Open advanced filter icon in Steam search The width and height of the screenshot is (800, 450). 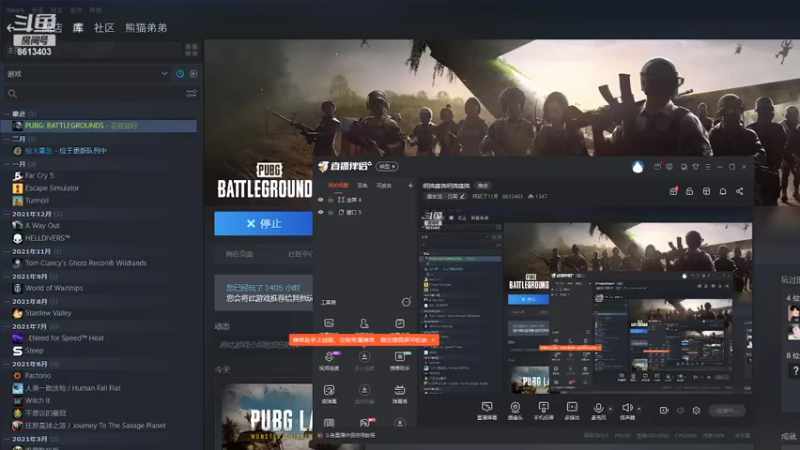click(191, 93)
